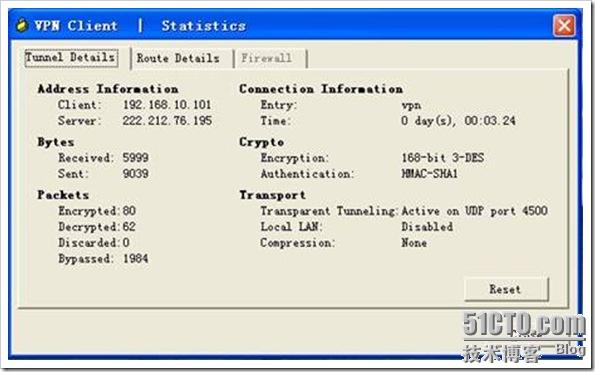This screenshot has height=372, width=595.
Task: Click the Compression value None
Action: coord(414,243)
